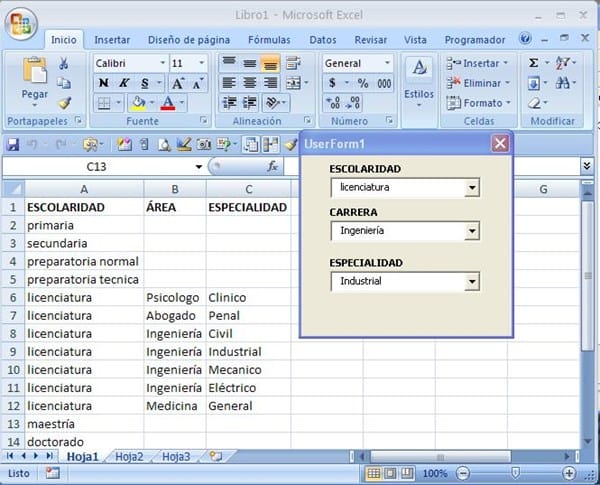This screenshot has height=485, width=600.
Task: Click Insertar button in Celdas group
Action: [478, 63]
